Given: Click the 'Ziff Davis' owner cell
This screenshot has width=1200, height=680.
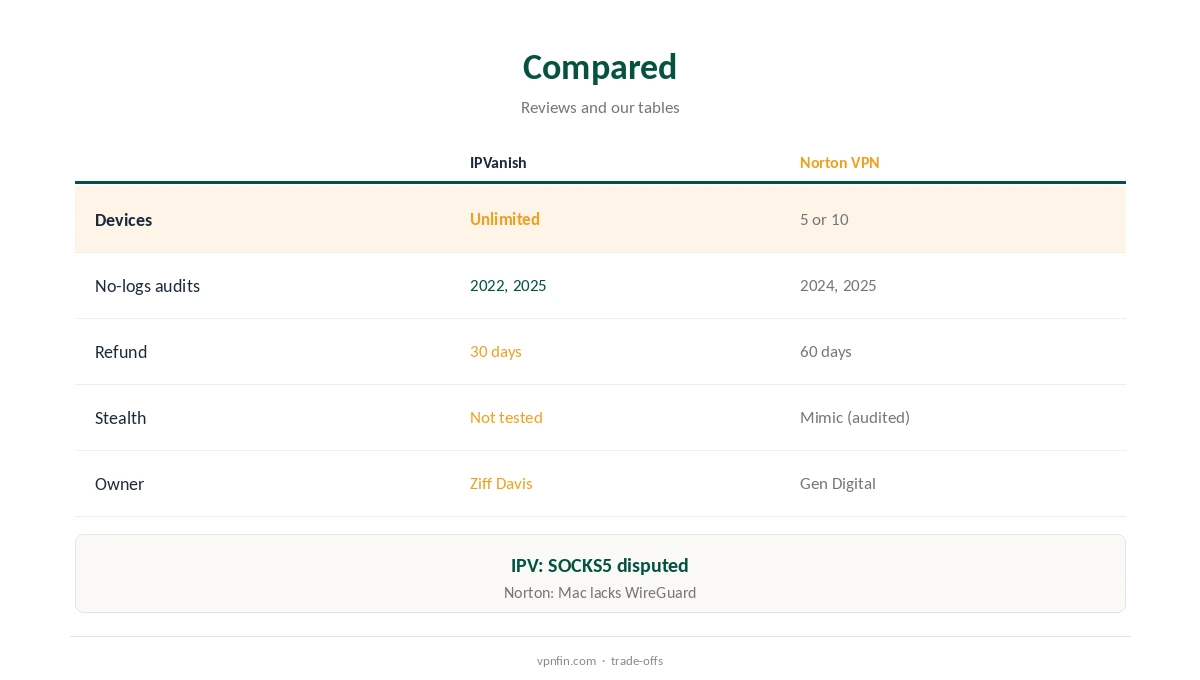Looking at the screenshot, I should (x=501, y=483).
